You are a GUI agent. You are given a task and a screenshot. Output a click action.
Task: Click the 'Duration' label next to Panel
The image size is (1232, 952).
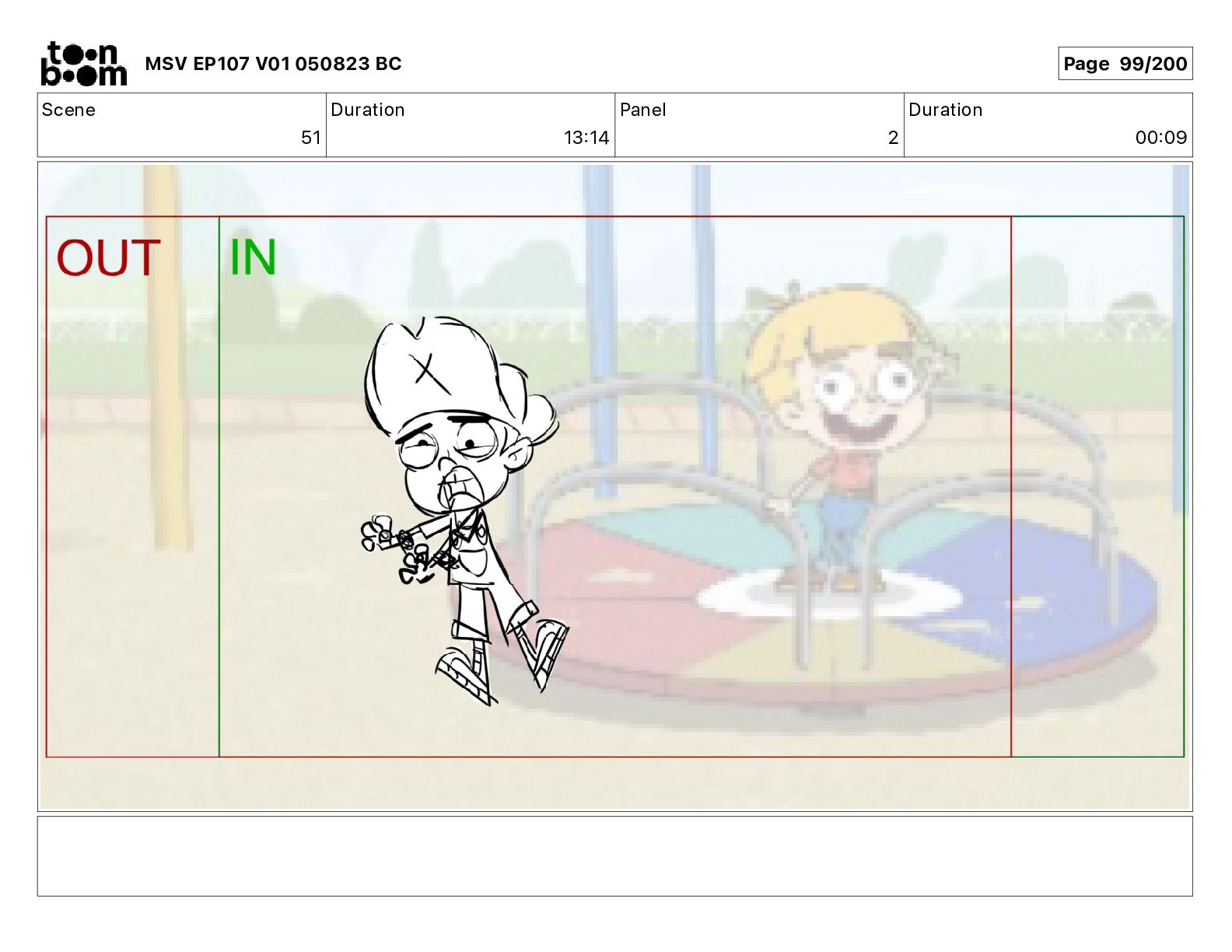coord(946,110)
